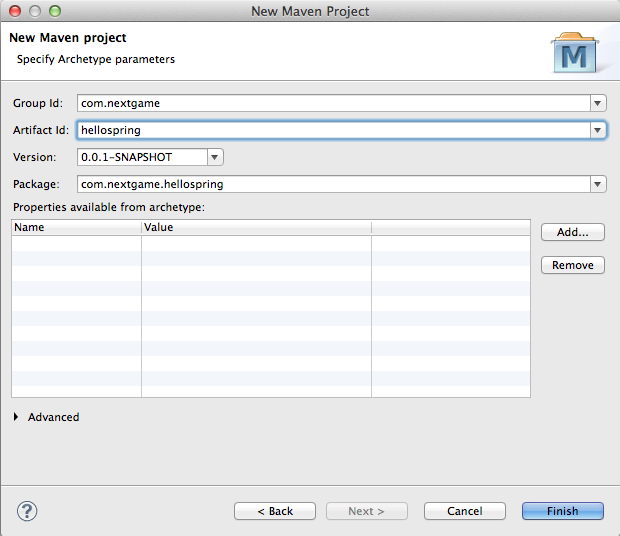Click the Cancel button

pos(465,511)
